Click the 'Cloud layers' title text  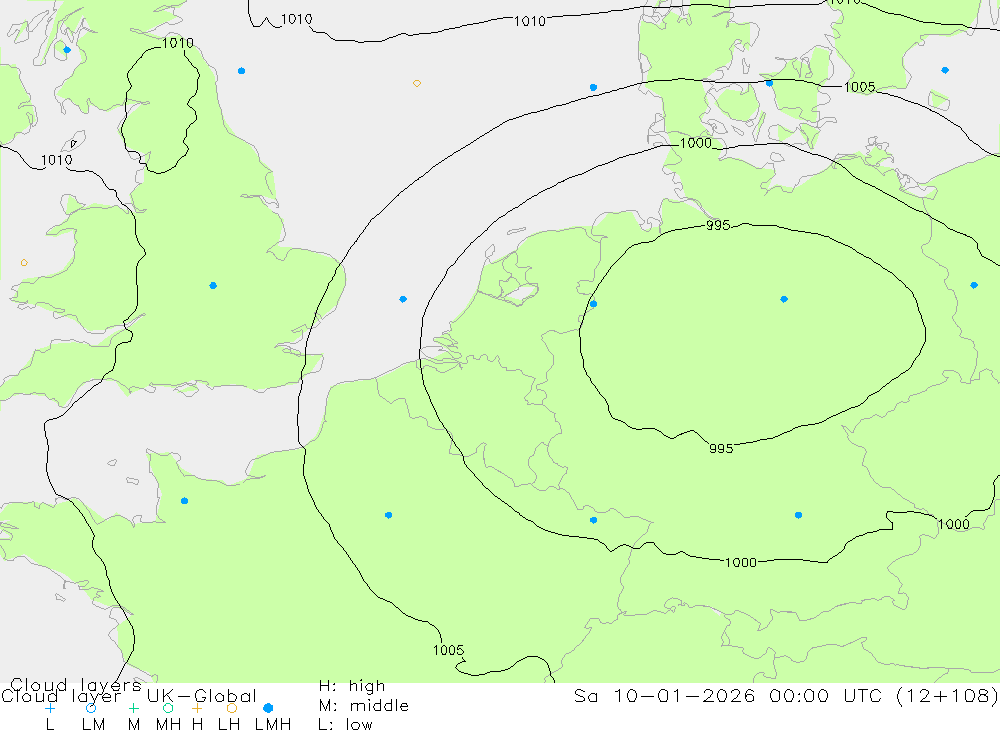(75, 686)
